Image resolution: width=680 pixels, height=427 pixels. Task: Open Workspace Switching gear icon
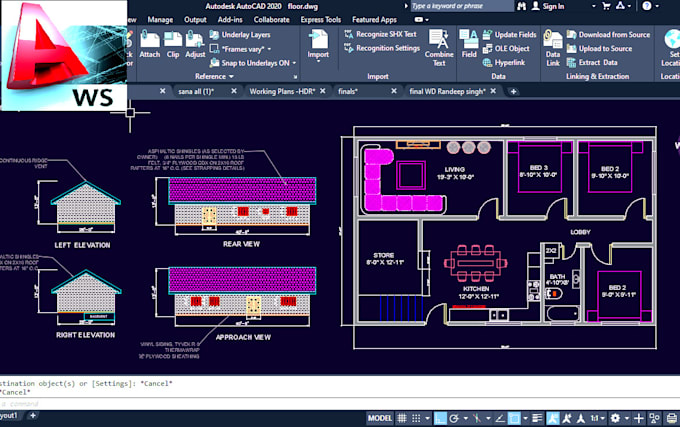point(615,418)
